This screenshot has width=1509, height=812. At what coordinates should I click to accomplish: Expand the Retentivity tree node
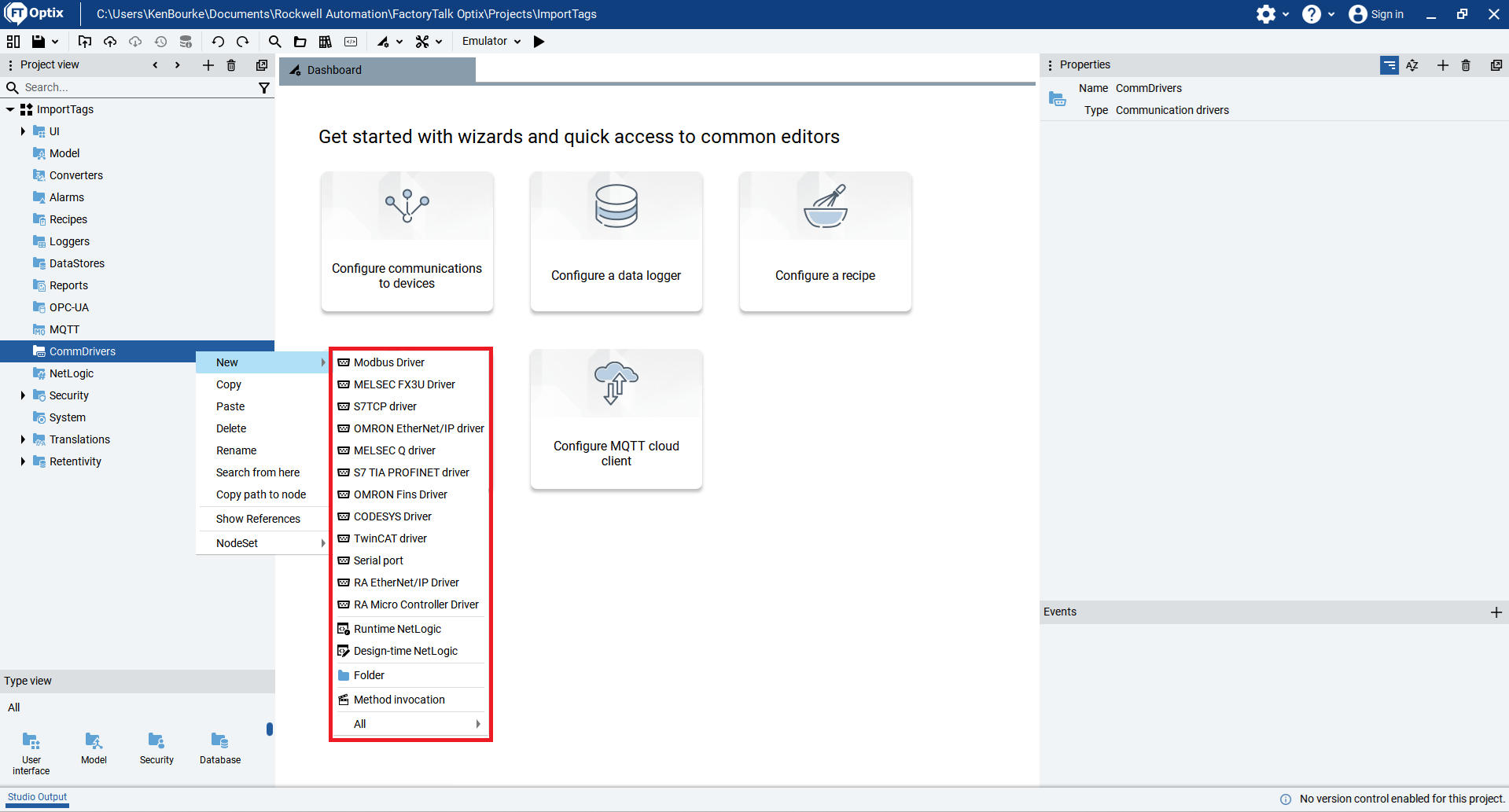coord(23,461)
